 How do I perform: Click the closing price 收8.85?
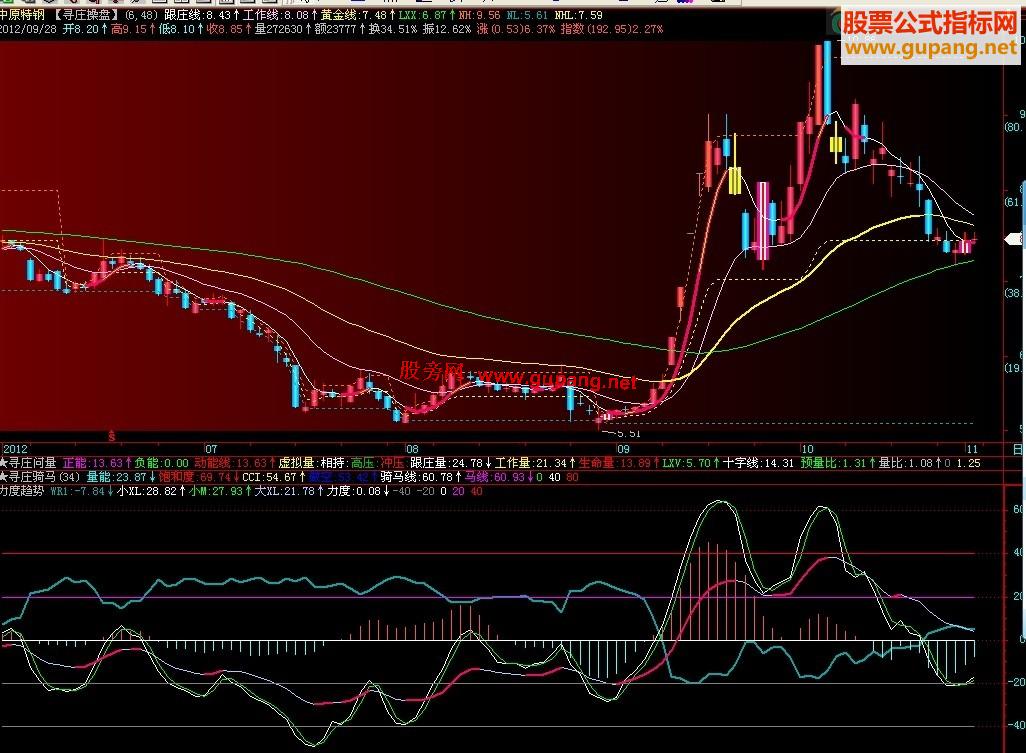click(230, 29)
